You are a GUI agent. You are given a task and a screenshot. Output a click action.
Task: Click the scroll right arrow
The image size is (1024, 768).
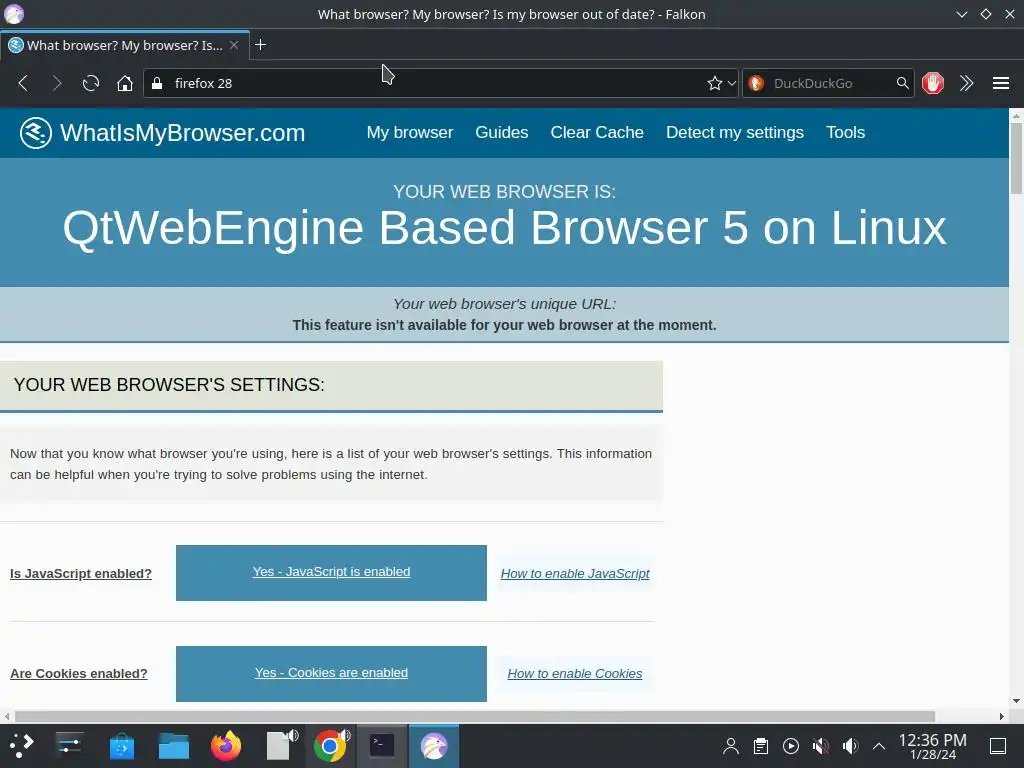point(1002,716)
